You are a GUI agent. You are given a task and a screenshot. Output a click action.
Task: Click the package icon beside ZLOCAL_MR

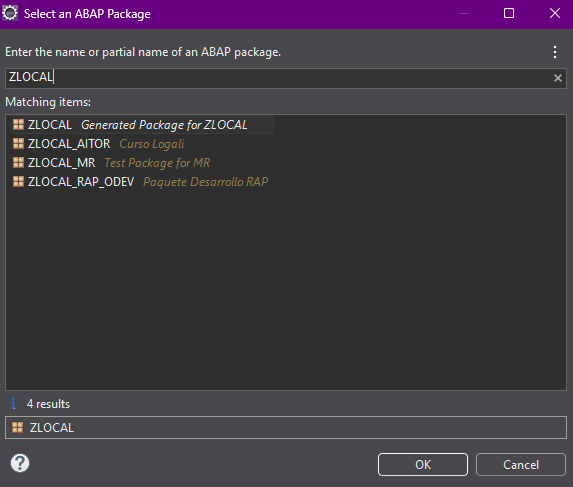click(x=18, y=163)
